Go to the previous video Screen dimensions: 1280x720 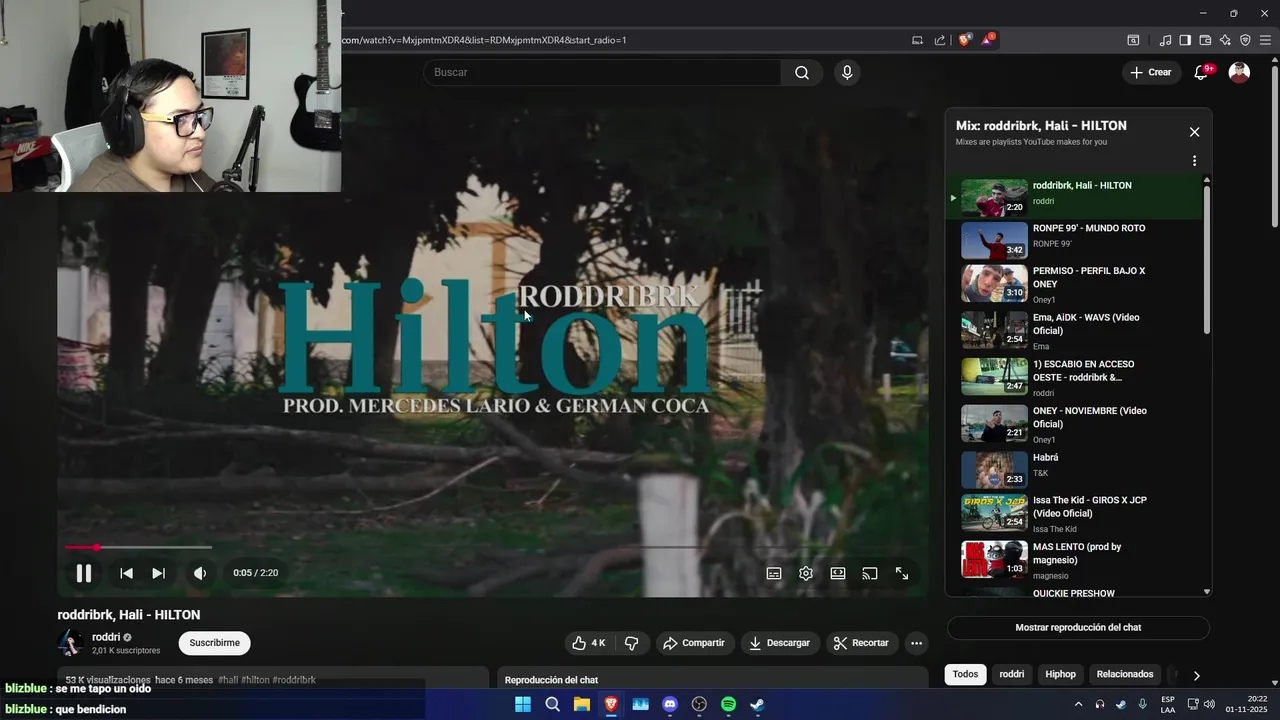click(126, 573)
